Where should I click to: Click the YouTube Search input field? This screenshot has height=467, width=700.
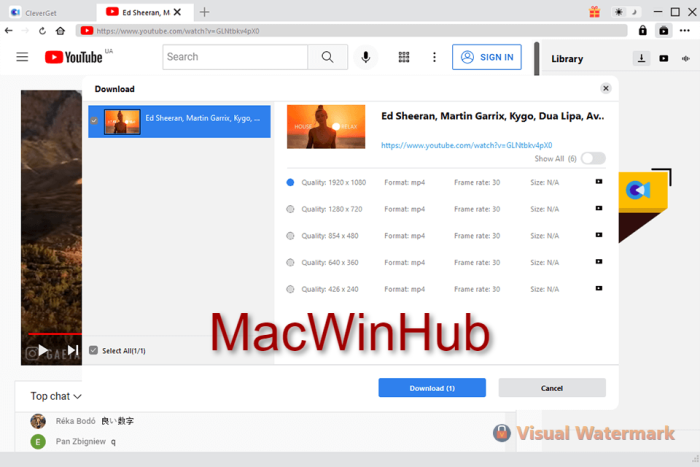pos(235,57)
